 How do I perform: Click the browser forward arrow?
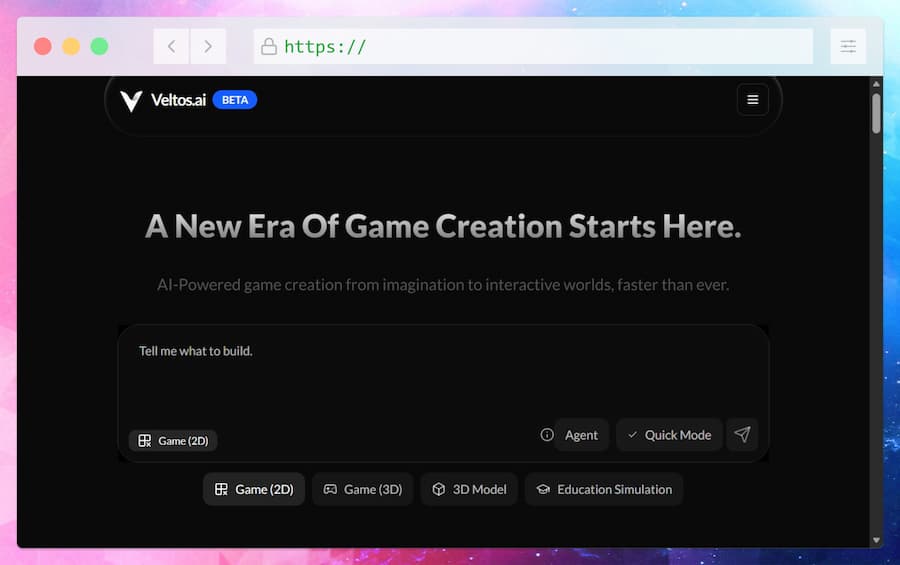coord(208,46)
